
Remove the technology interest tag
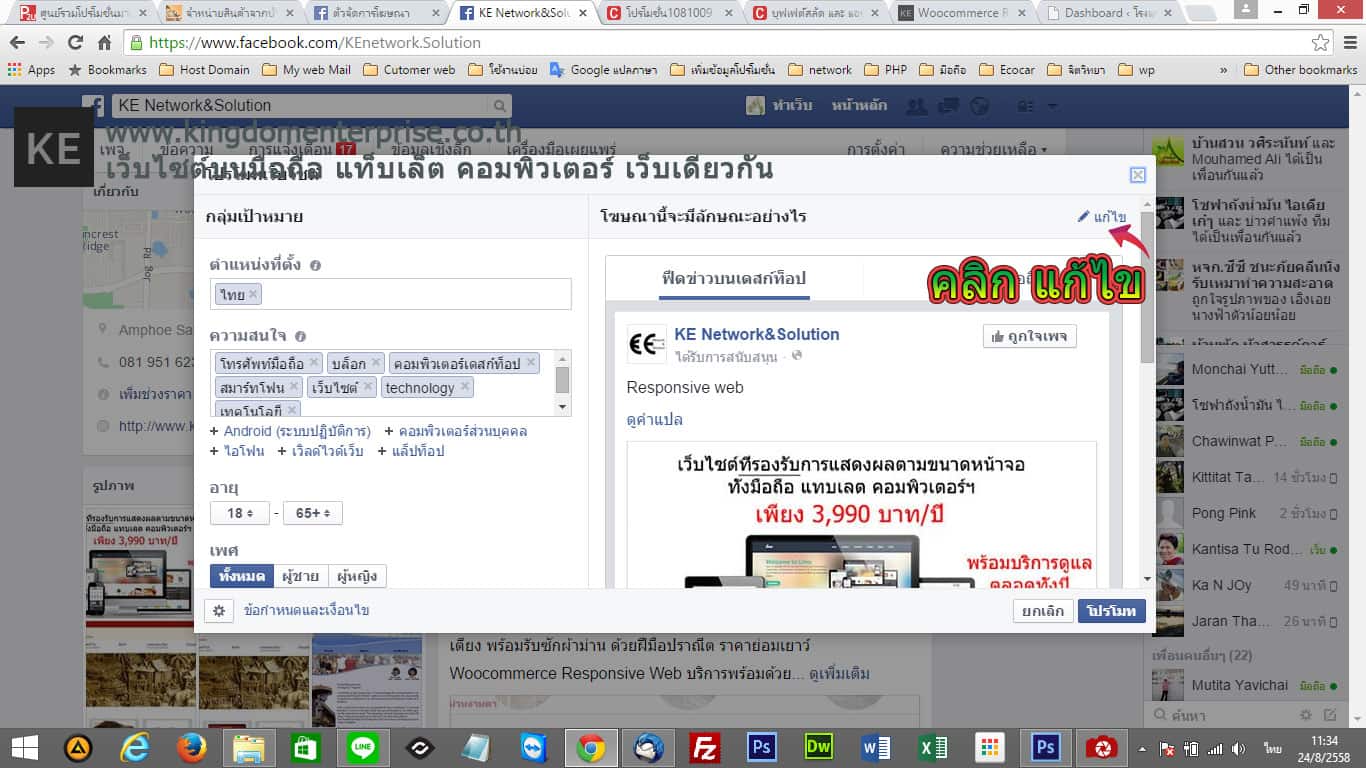point(464,386)
